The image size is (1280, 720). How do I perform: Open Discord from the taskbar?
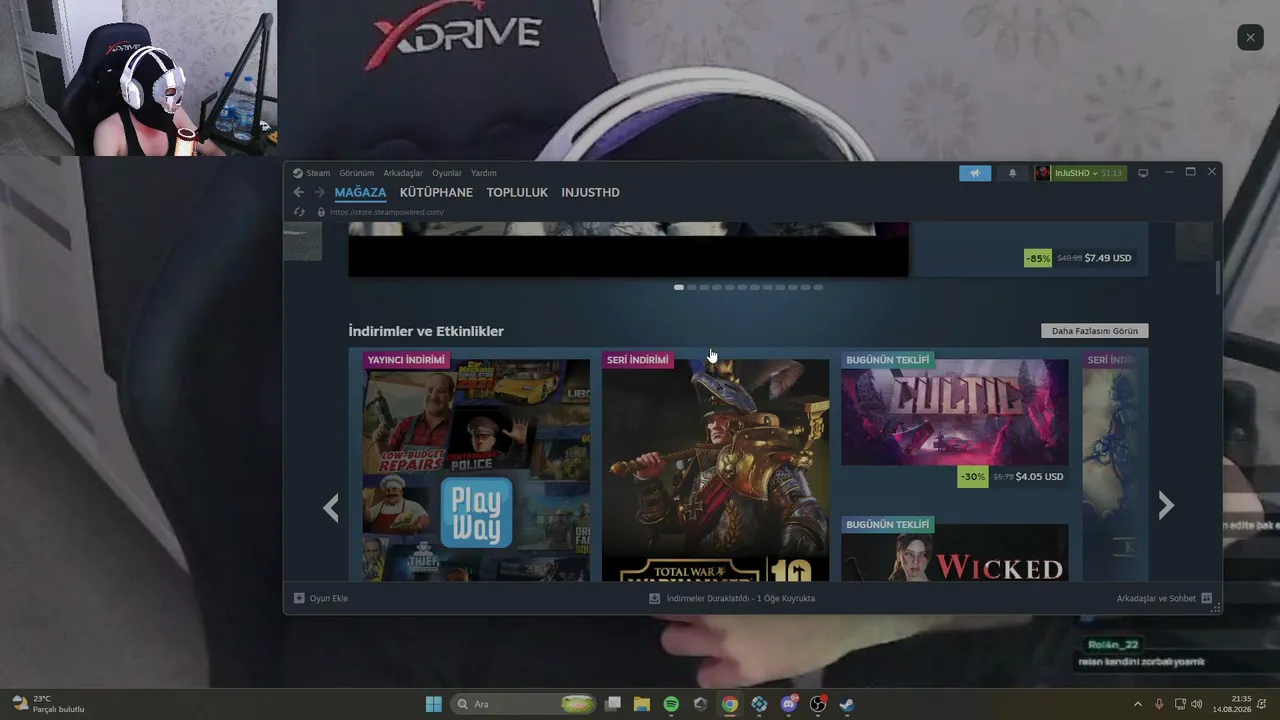click(x=789, y=704)
